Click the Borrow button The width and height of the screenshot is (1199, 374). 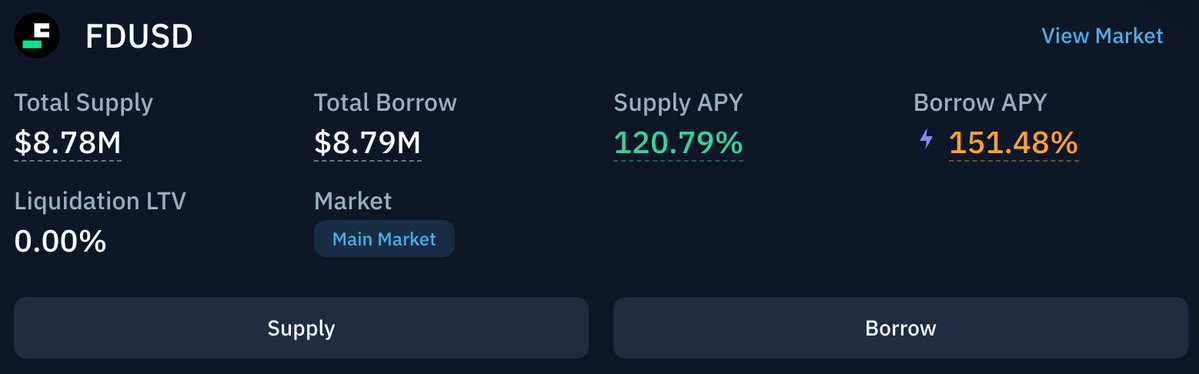tap(901, 328)
